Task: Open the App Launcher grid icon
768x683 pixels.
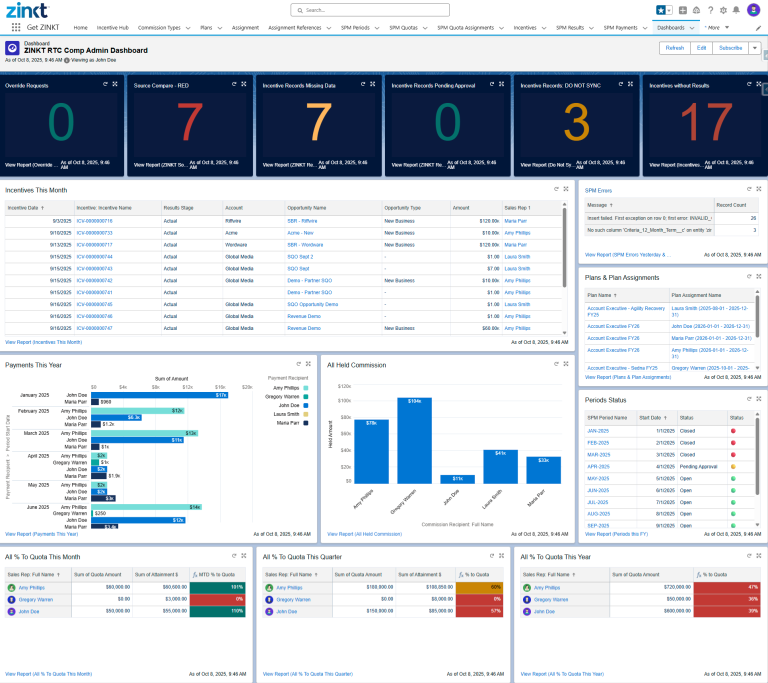Action: (16, 27)
